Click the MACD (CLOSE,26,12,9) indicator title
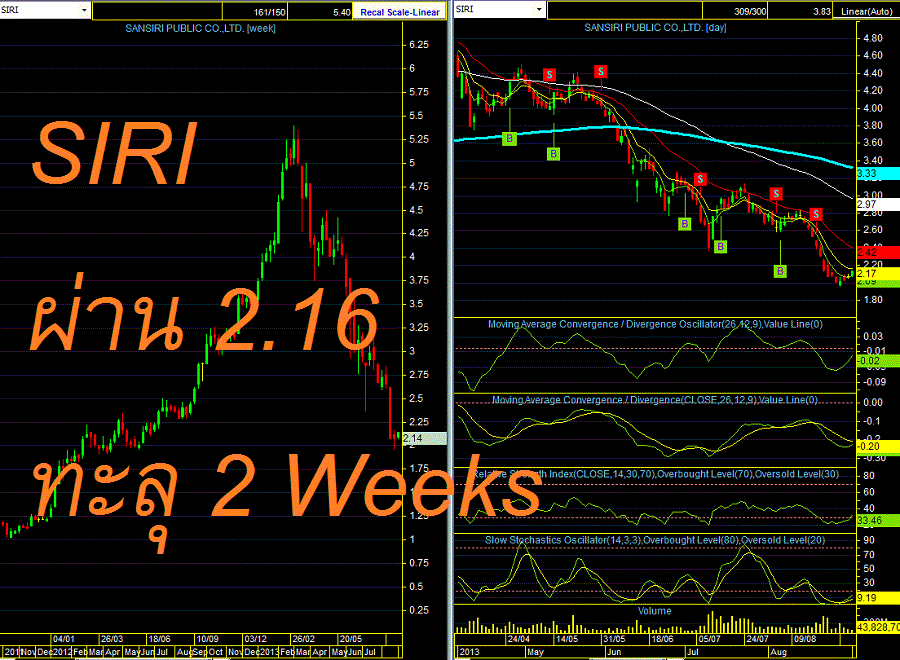This screenshot has height=660, width=900. pos(655,399)
